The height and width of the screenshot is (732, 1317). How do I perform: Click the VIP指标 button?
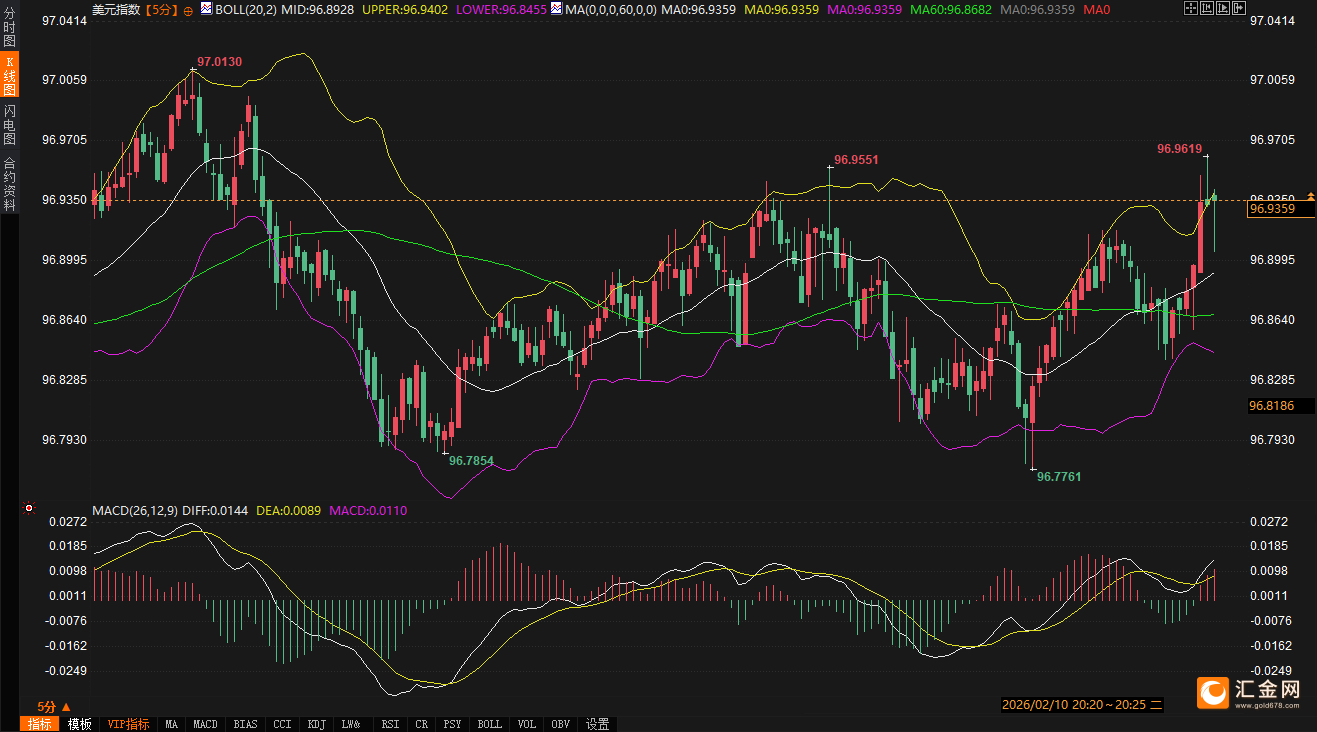click(x=128, y=724)
